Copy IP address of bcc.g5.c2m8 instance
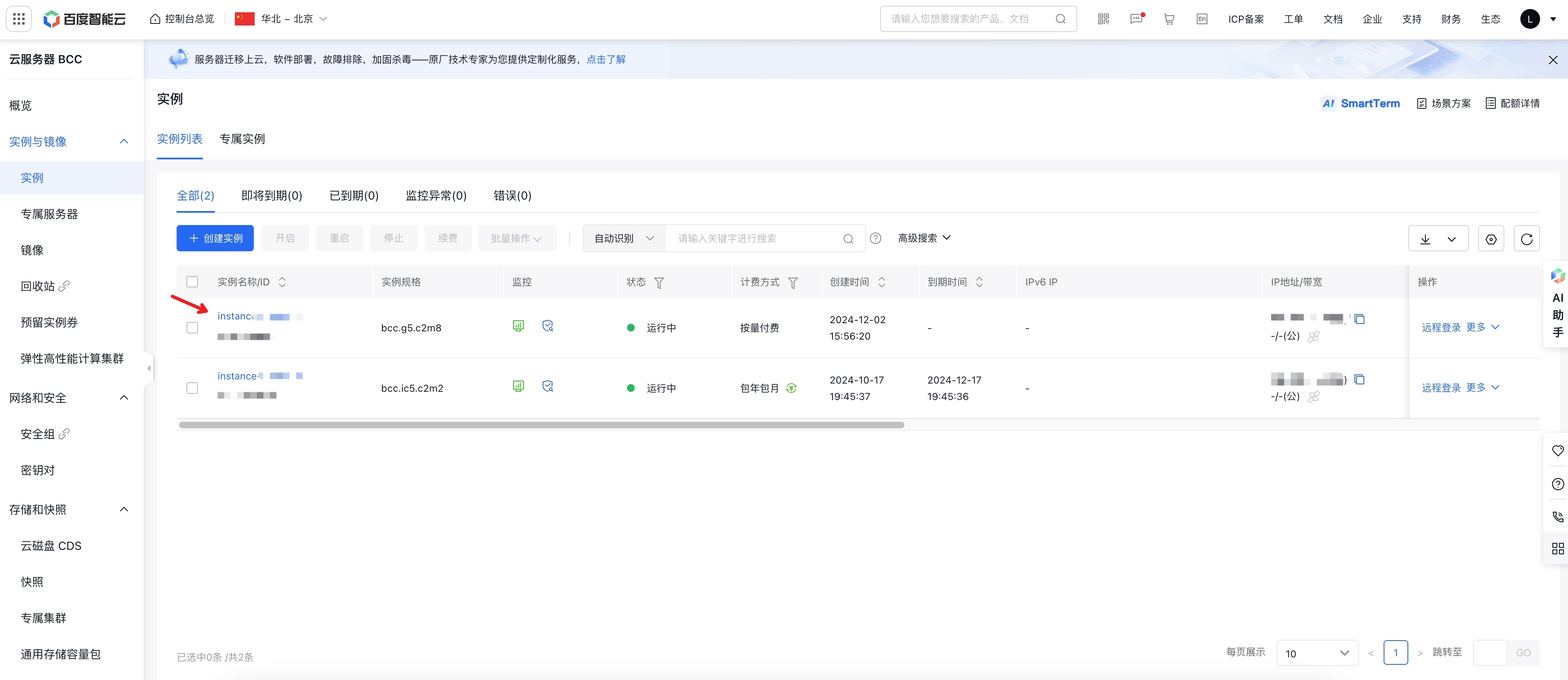The width and height of the screenshot is (1568, 680). (x=1359, y=318)
